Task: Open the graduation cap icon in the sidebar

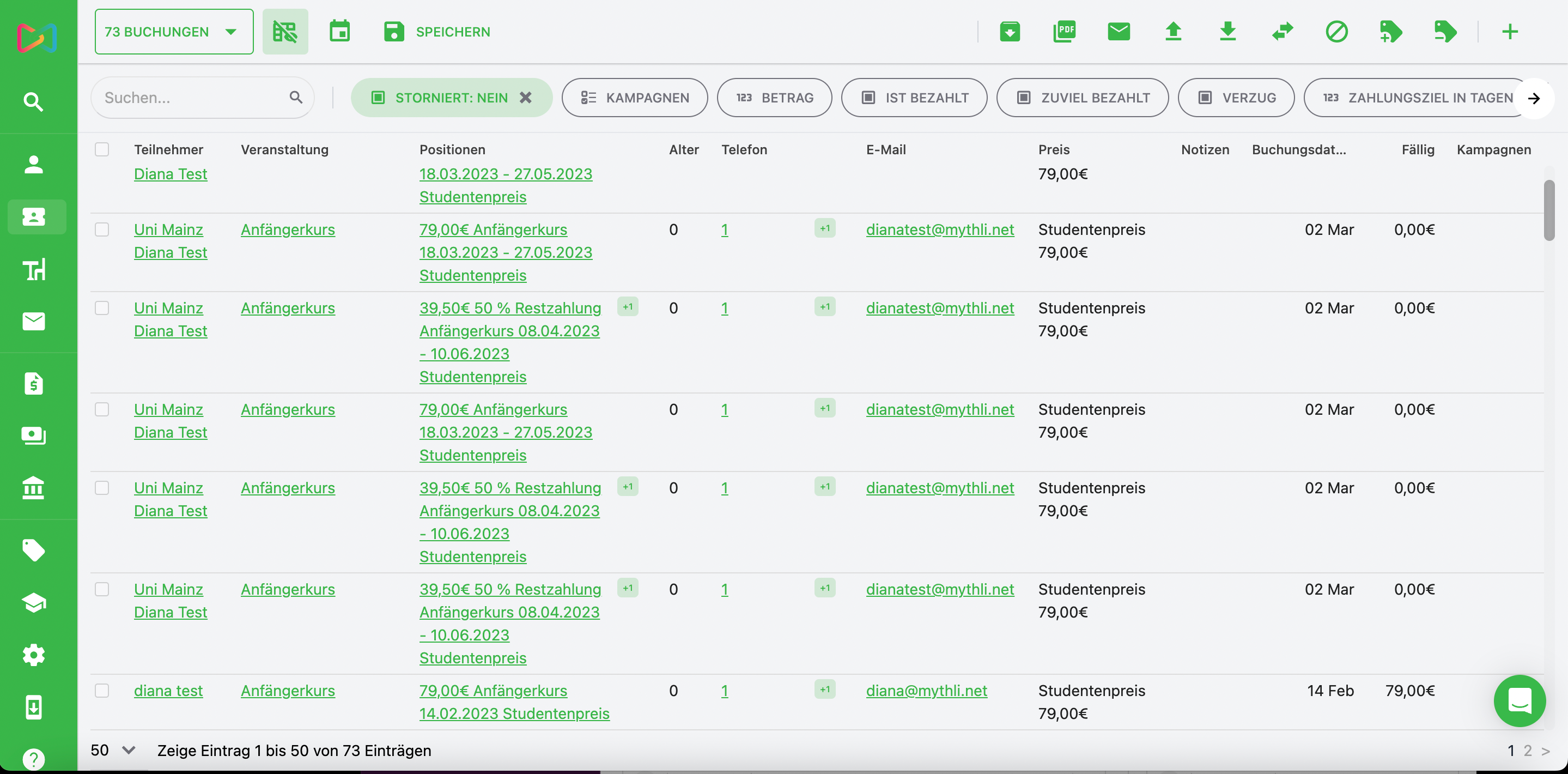Action: click(x=34, y=602)
